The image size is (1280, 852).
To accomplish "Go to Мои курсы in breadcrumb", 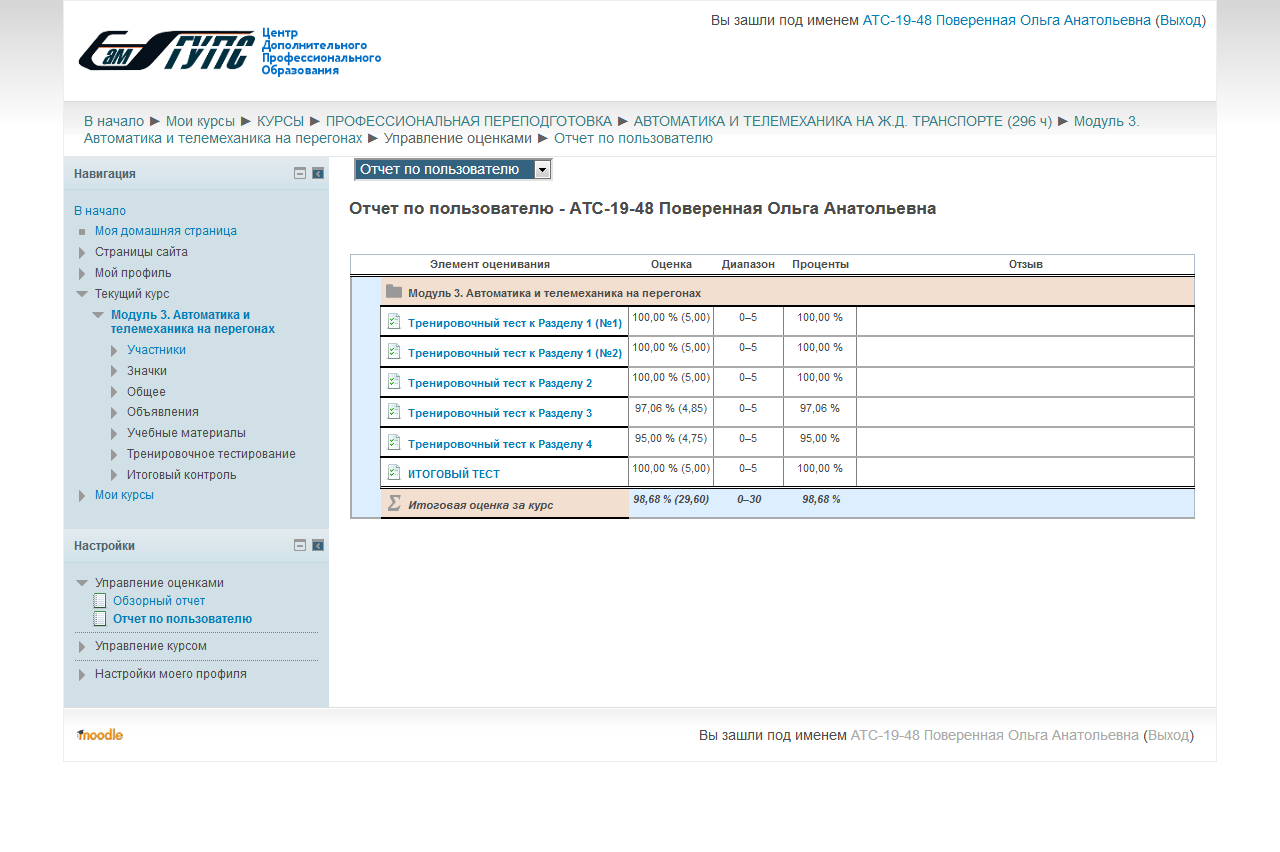I will click(200, 121).
